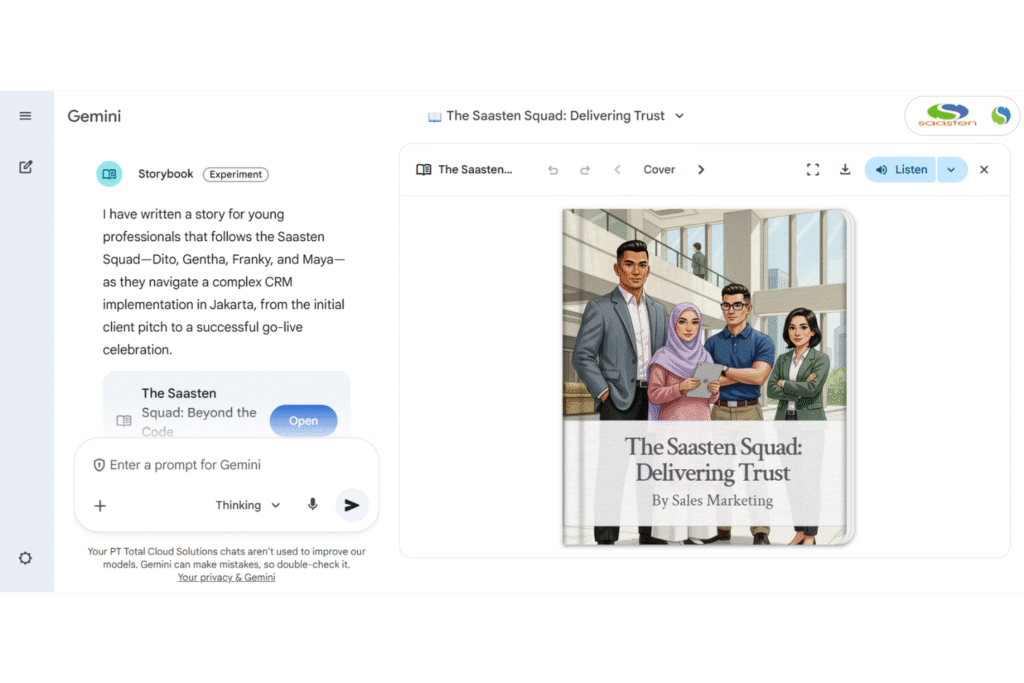Click the redo arrow in storybook toolbar
The image size is (1024, 683).
click(x=585, y=170)
